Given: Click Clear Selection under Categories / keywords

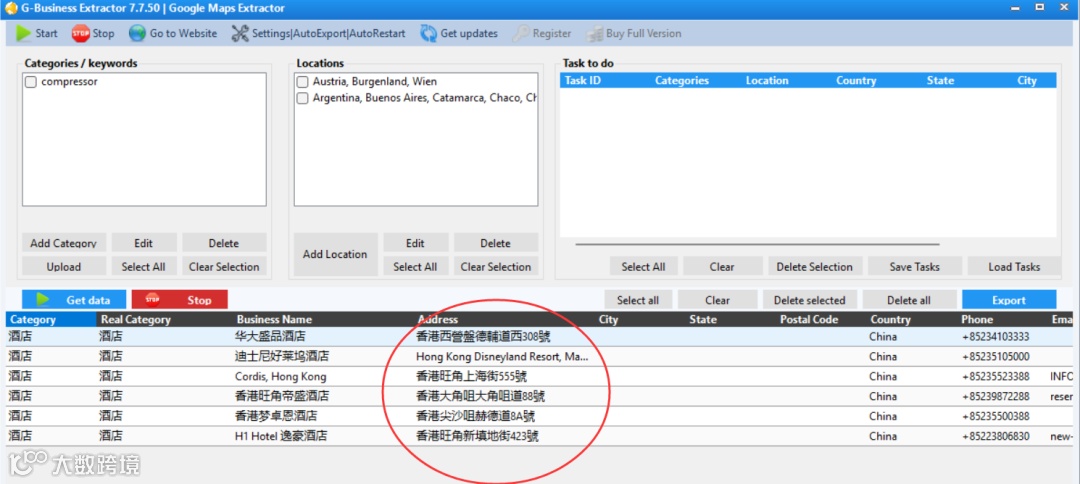Looking at the screenshot, I should [224, 266].
